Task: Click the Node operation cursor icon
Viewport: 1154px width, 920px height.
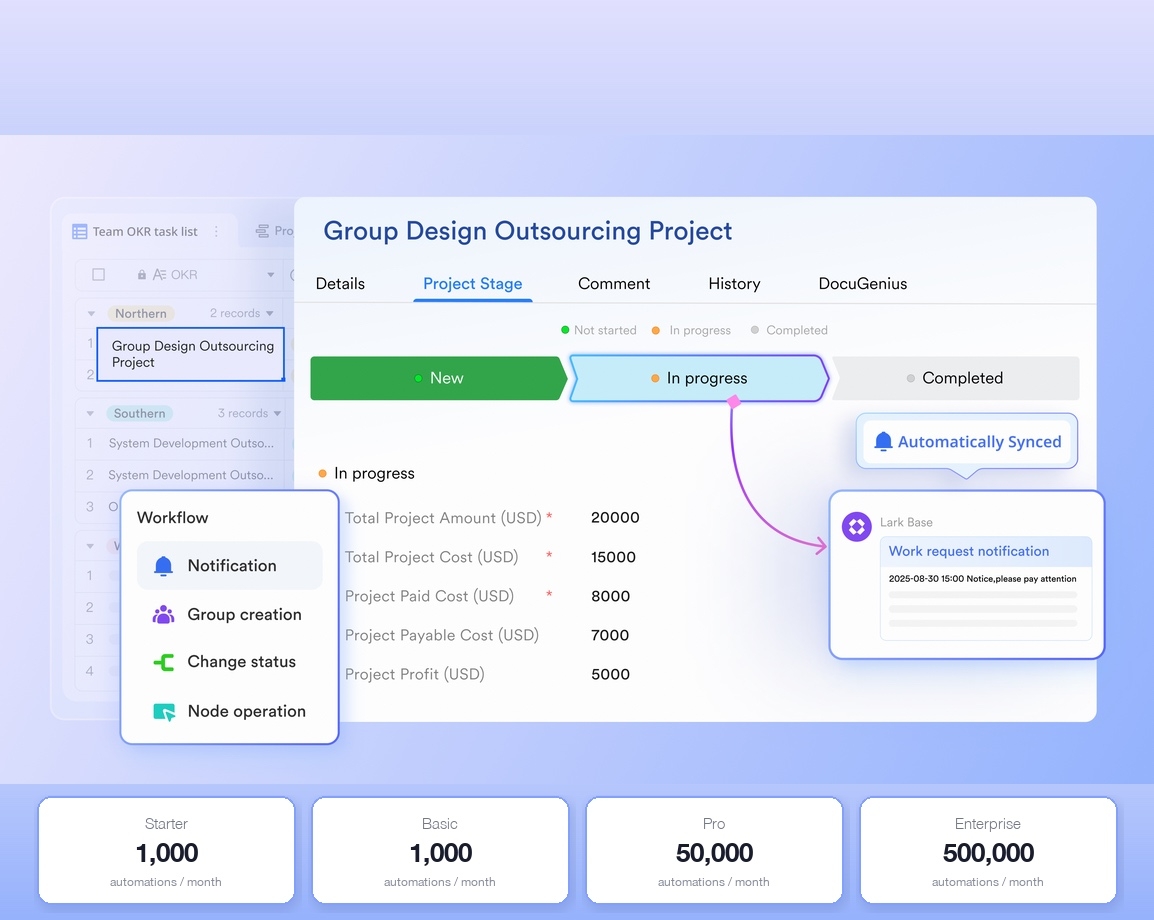Action: coord(164,712)
